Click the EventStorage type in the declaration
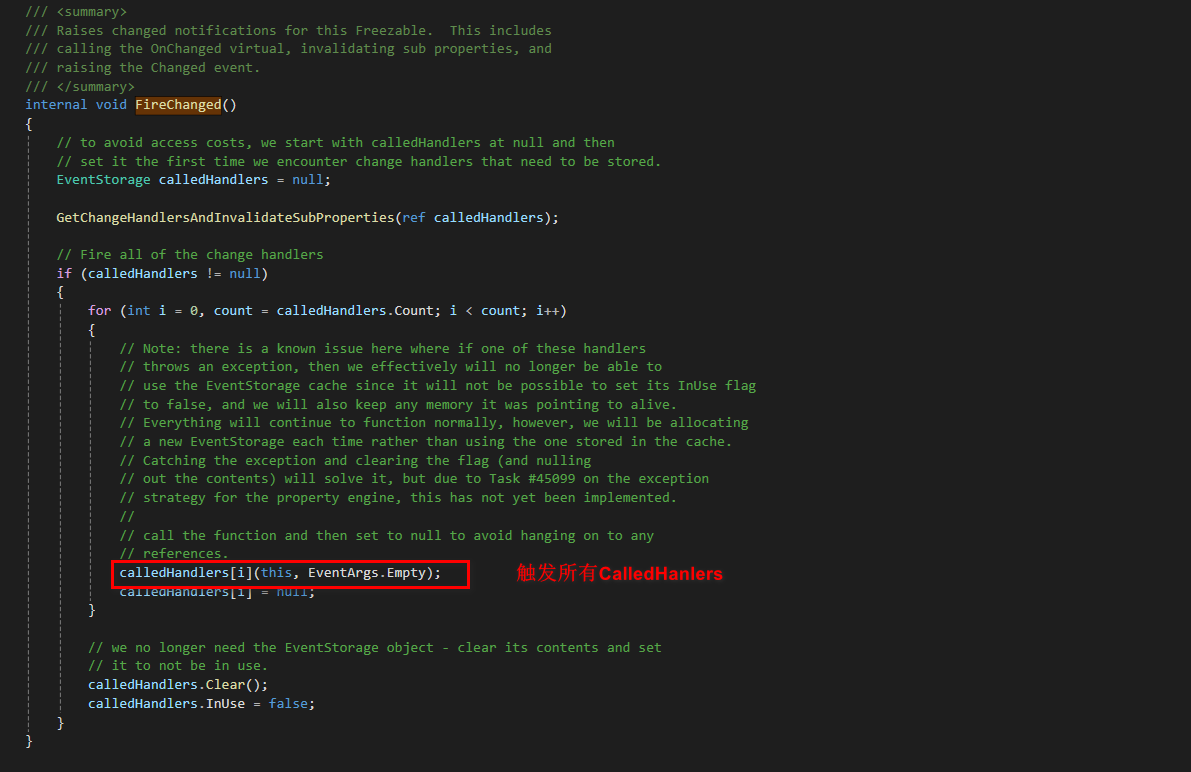Image resolution: width=1191 pixels, height=772 pixels. pyautogui.click(x=103, y=180)
